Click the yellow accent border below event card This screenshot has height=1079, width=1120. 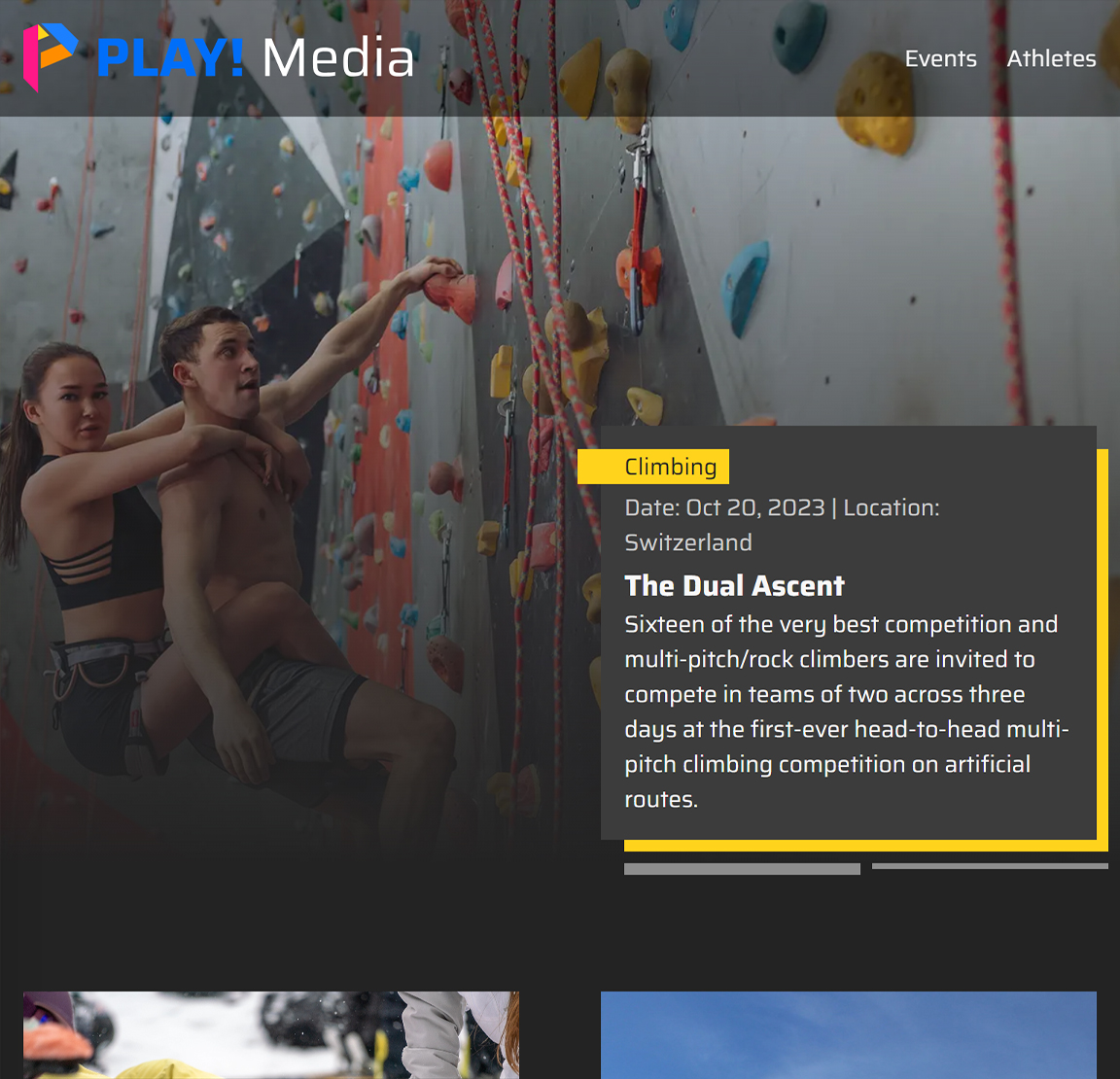pos(865,846)
